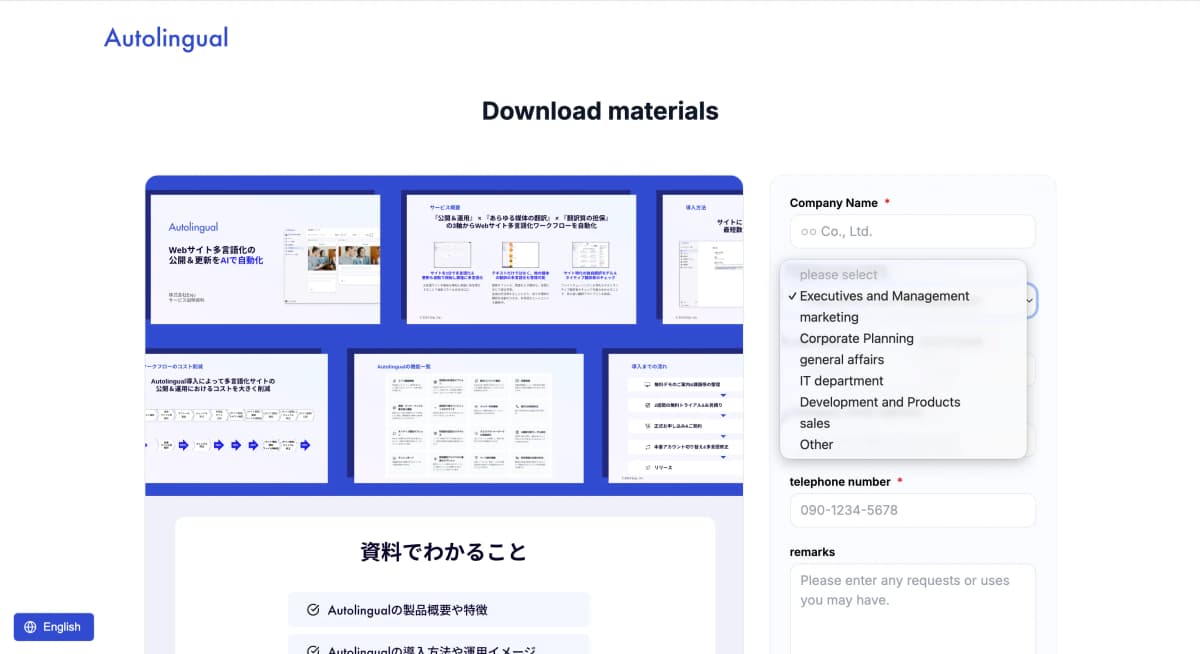Image resolution: width=1200 pixels, height=654 pixels.
Task: Open the service overview slide thumbnail
Action: (x=519, y=258)
